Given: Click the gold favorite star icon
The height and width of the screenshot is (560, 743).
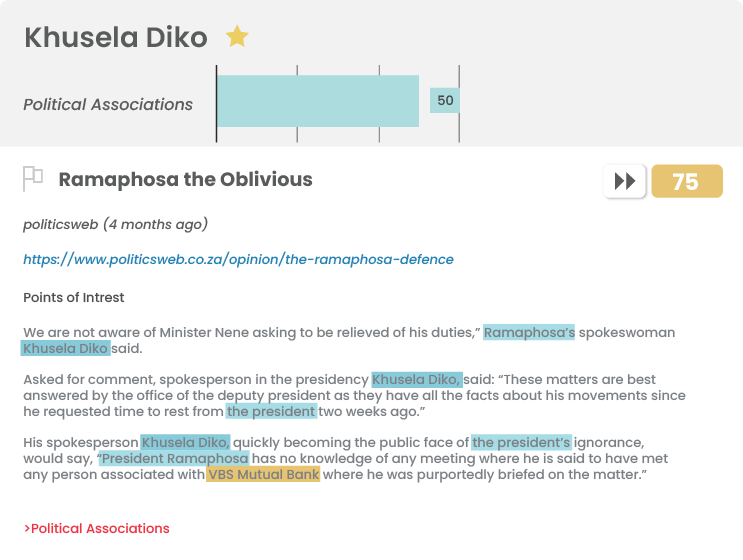Looking at the screenshot, I should (237, 36).
